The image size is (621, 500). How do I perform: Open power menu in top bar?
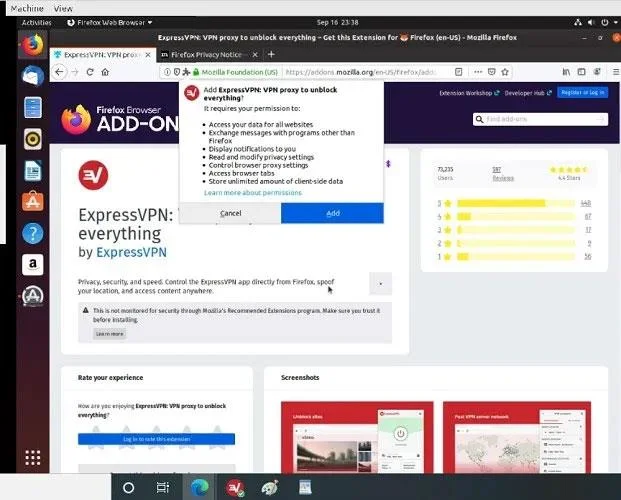[x=604, y=23]
